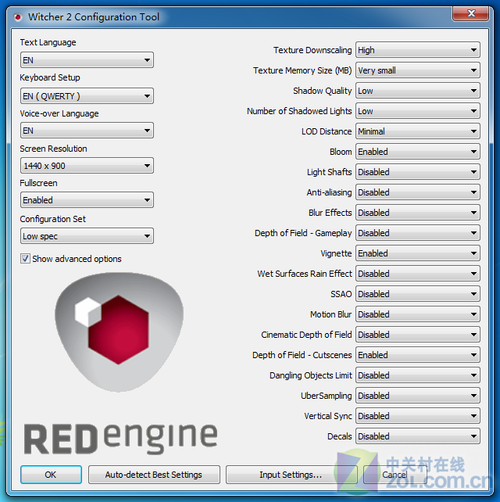The image size is (500, 502).
Task: Click the OK button
Action: [x=51, y=475]
